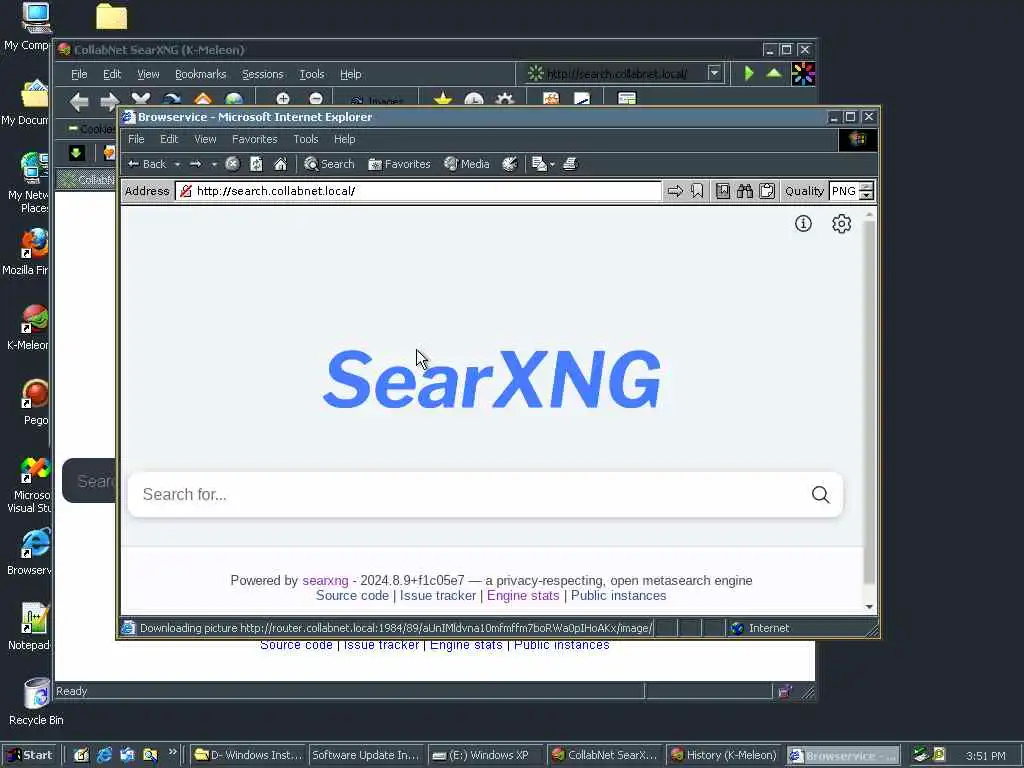Click the Edit page icon in IE toolbar
Image resolution: width=1024 pixels, height=768 pixels.
point(538,164)
